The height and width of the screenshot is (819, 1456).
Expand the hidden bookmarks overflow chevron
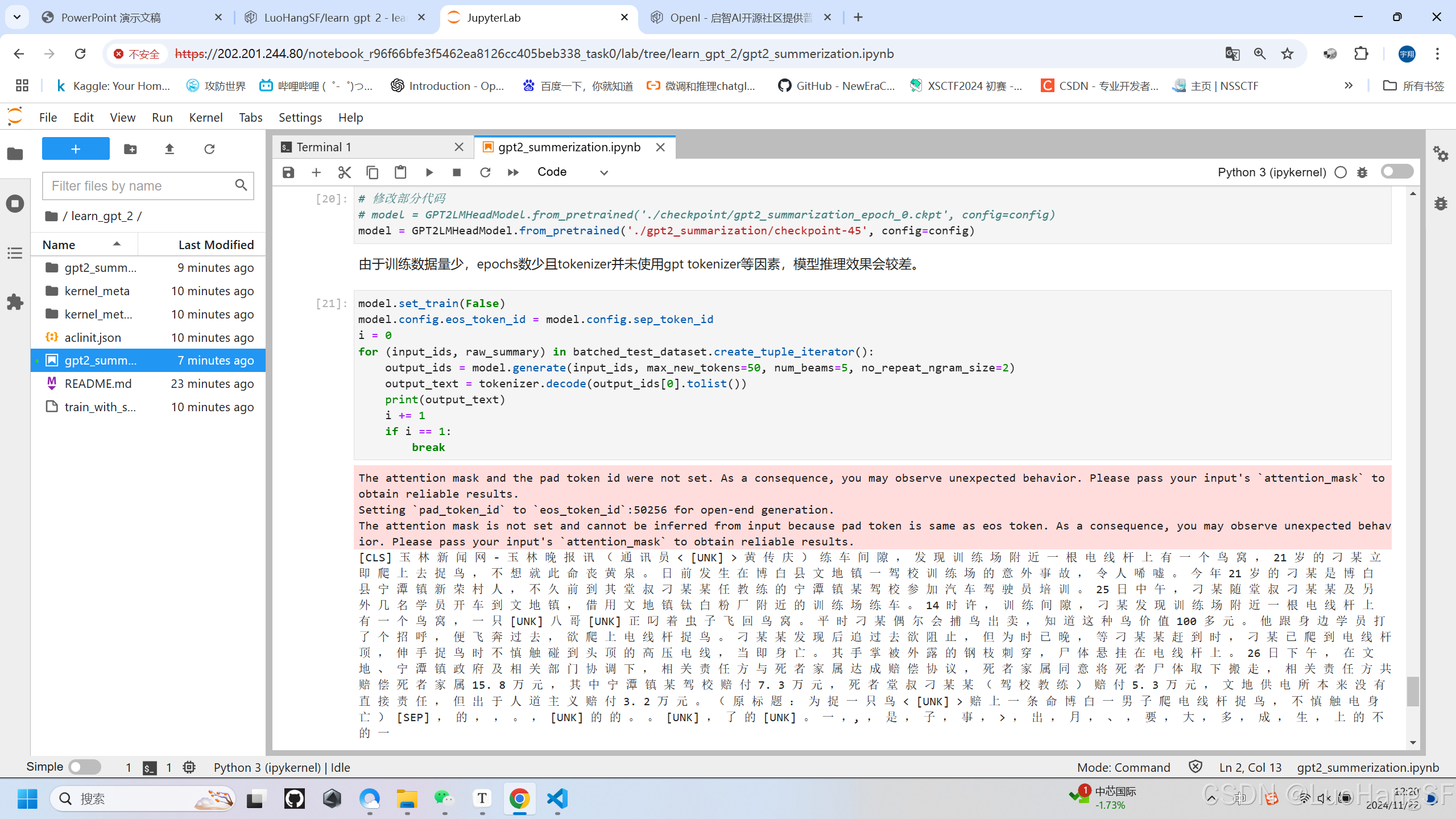[x=1349, y=85]
